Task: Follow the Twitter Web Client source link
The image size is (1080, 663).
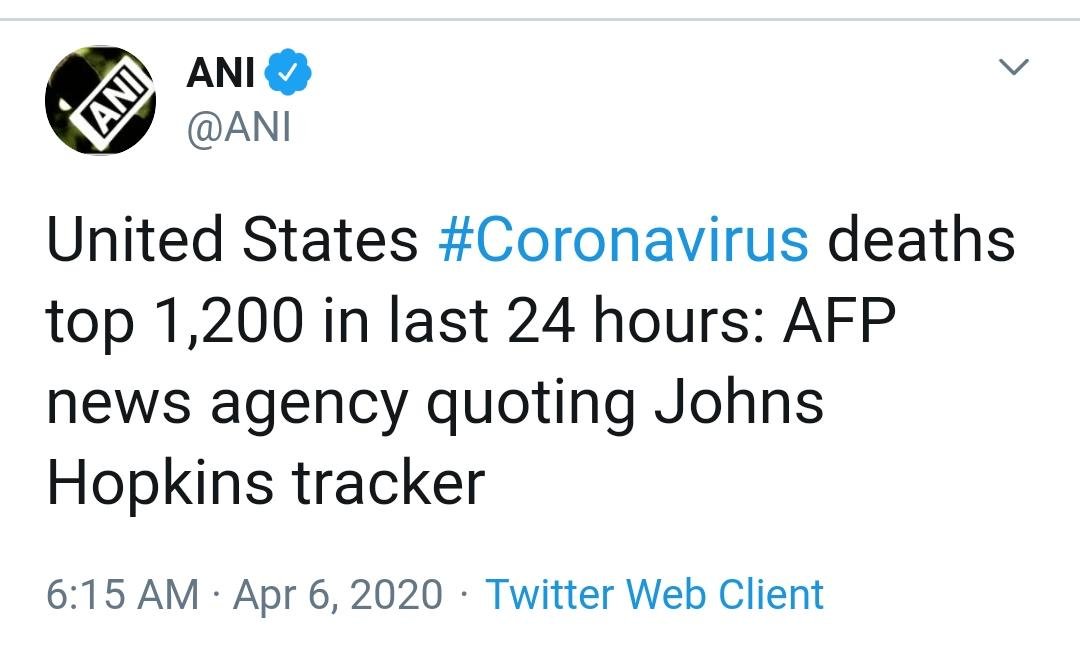Action: pyautogui.click(x=655, y=594)
